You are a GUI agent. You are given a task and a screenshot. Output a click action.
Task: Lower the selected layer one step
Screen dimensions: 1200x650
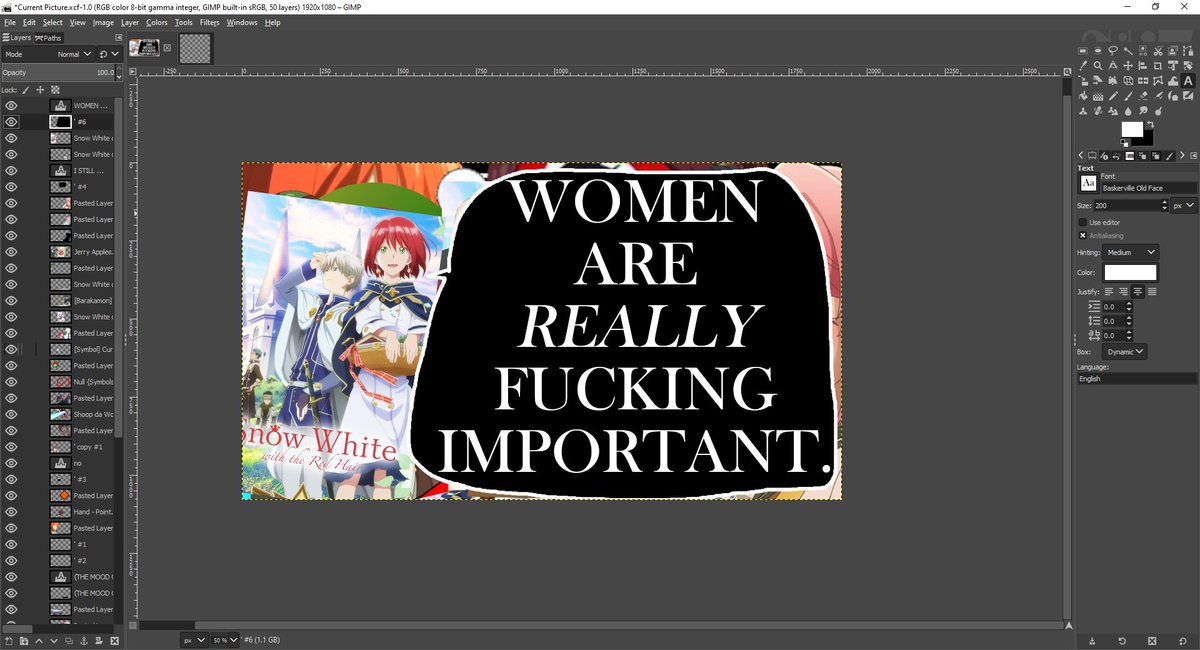tap(54, 641)
